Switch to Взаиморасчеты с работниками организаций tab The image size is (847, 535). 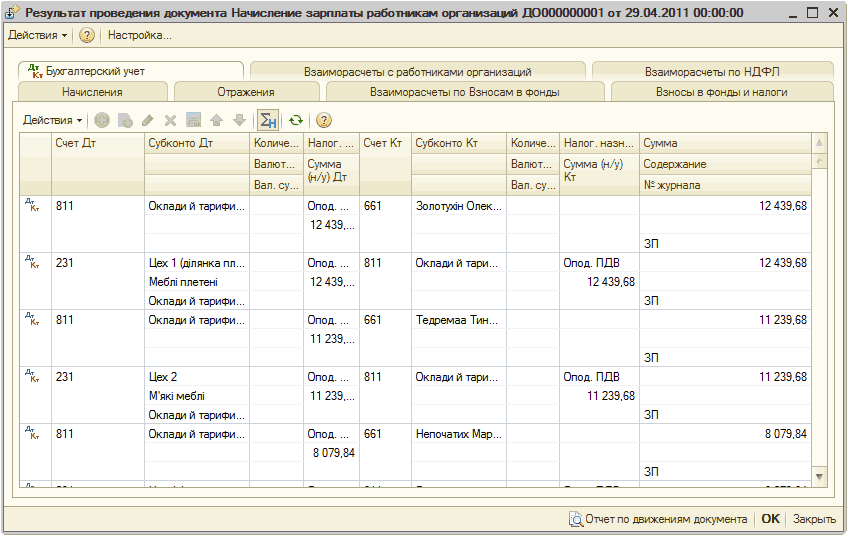click(418, 71)
